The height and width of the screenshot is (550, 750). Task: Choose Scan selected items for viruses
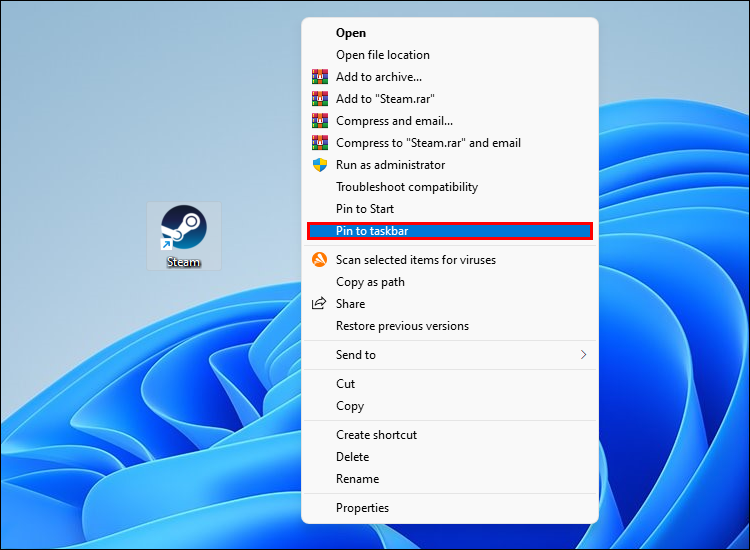(450, 260)
